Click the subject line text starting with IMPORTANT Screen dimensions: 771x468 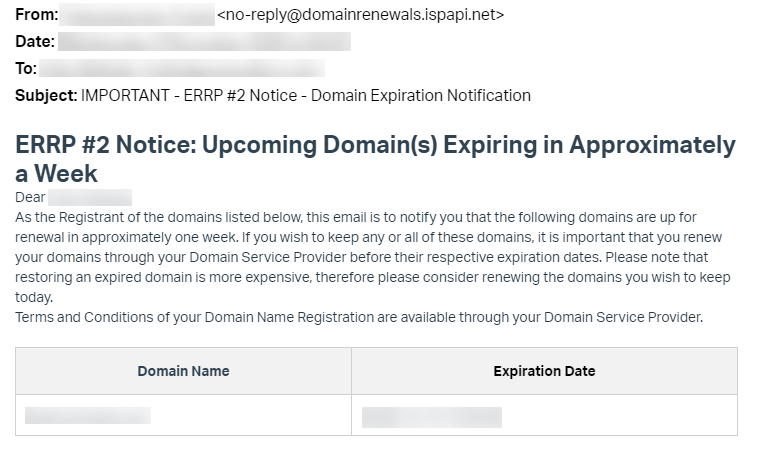(306, 96)
